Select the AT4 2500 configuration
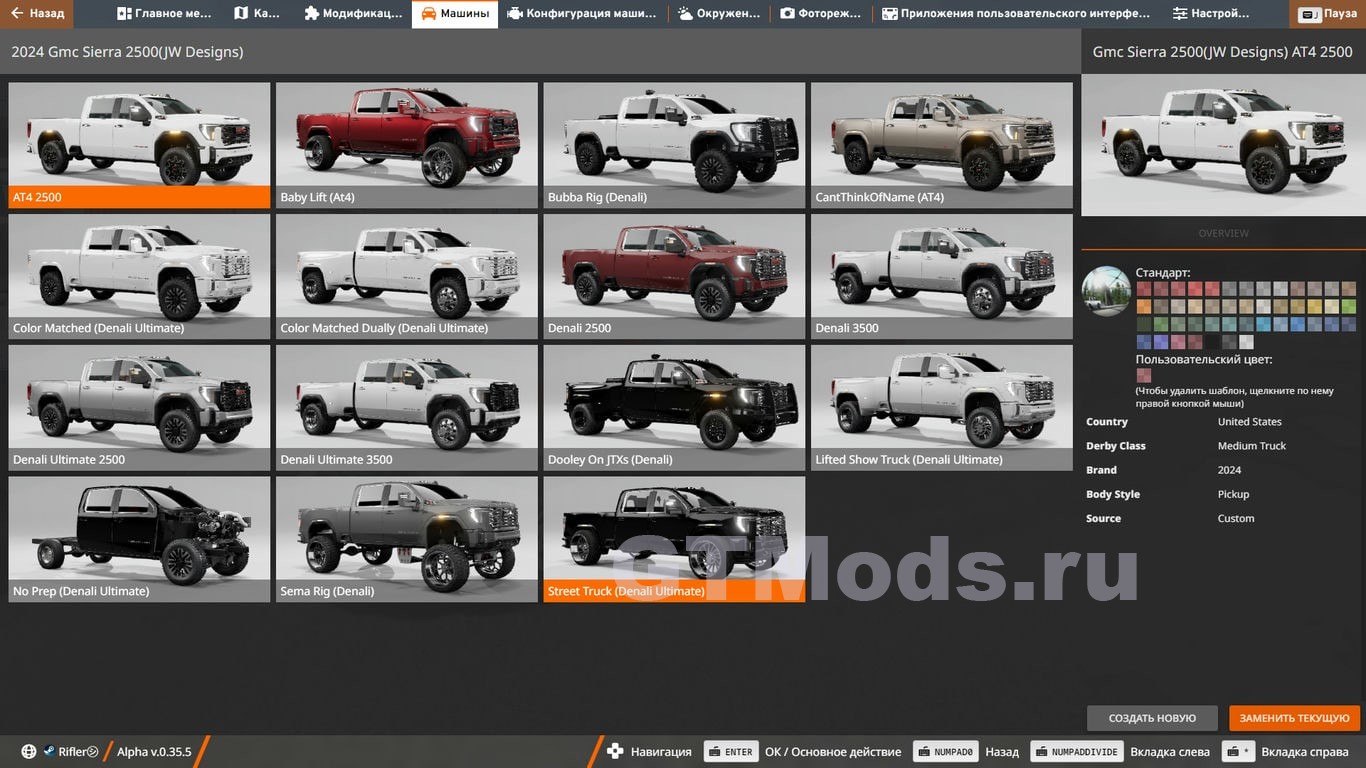Image resolution: width=1366 pixels, height=768 pixels. (x=139, y=145)
